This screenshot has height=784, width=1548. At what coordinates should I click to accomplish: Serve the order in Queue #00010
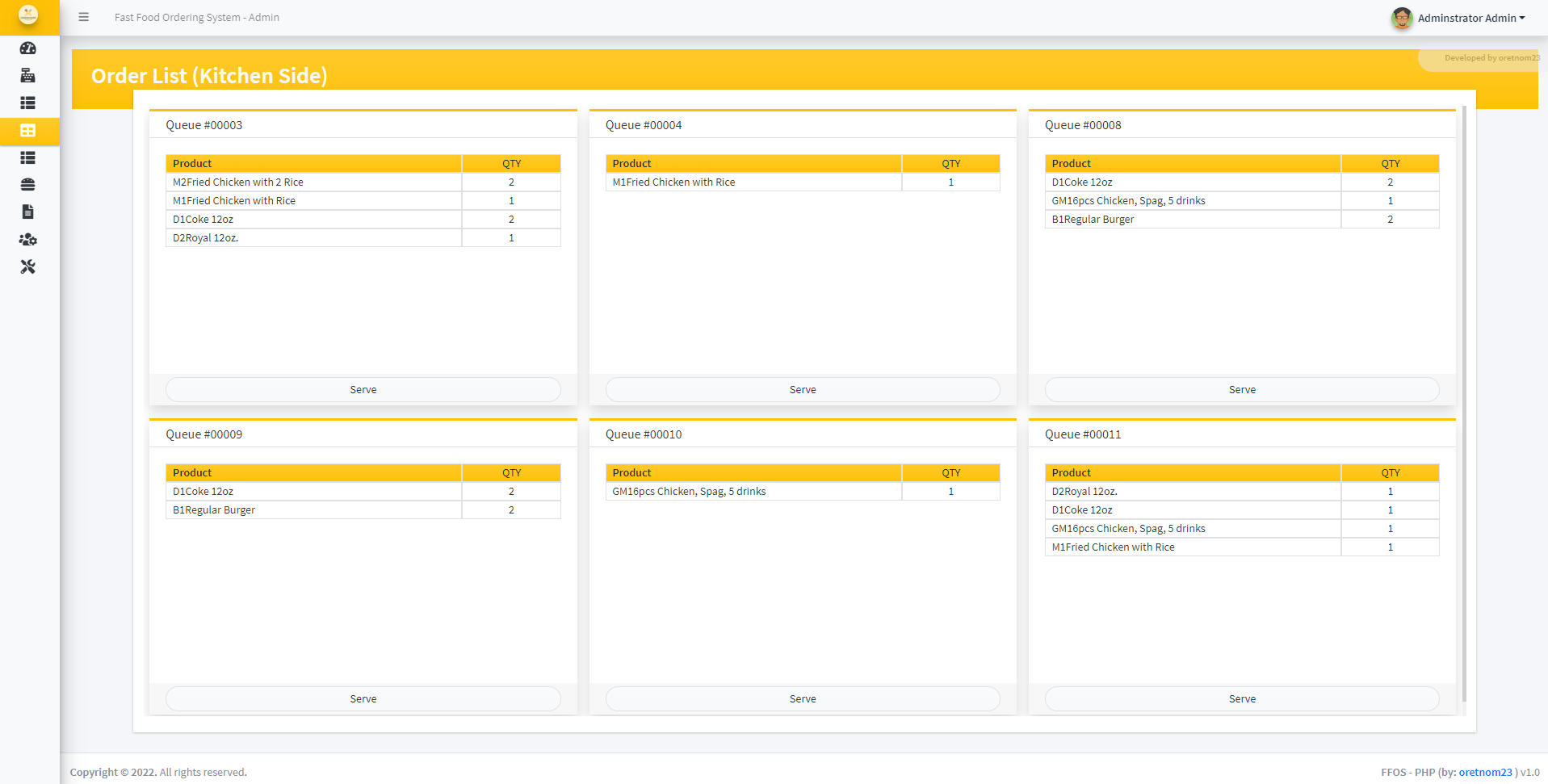pos(802,698)
